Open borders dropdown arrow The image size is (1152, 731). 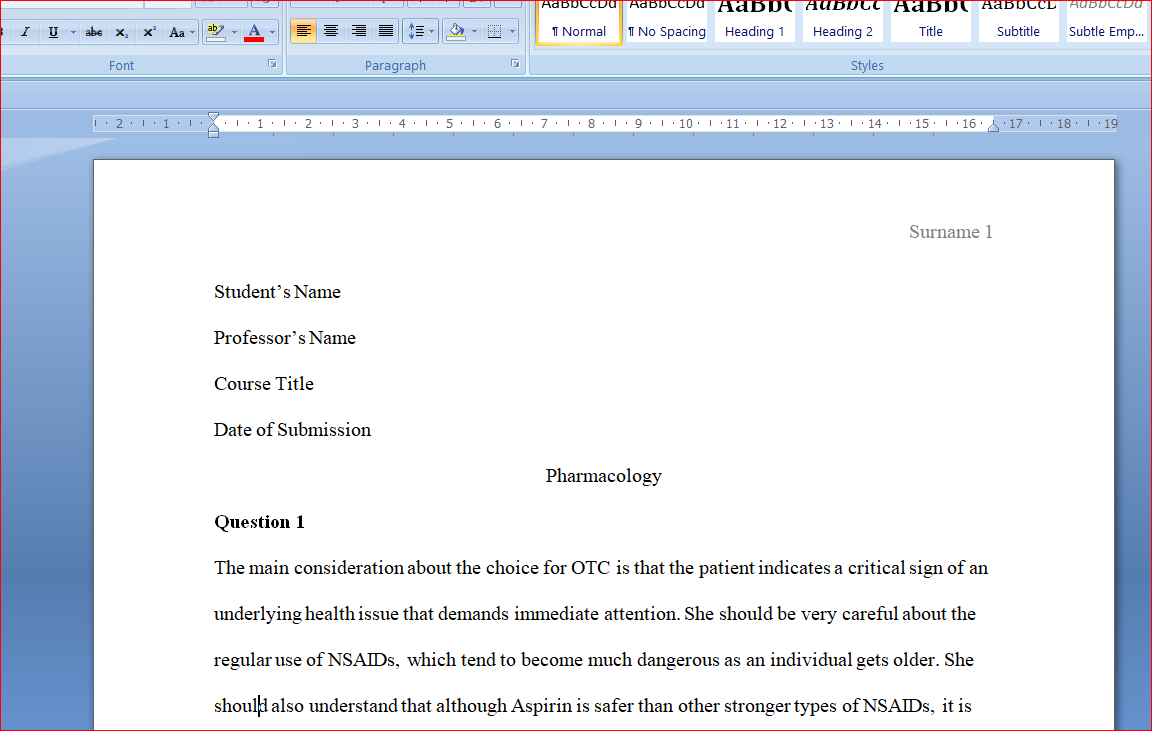pyautogui.click(x=513, y=31)
